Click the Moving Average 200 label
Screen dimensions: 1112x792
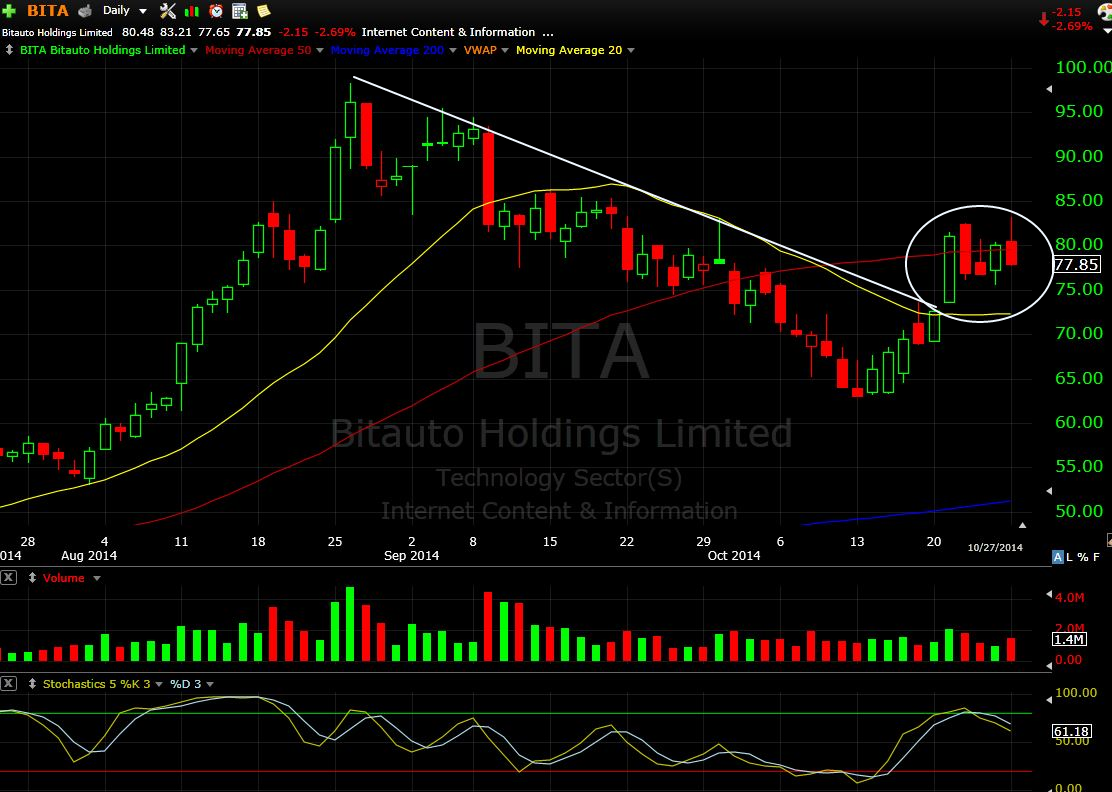[387, 50]
